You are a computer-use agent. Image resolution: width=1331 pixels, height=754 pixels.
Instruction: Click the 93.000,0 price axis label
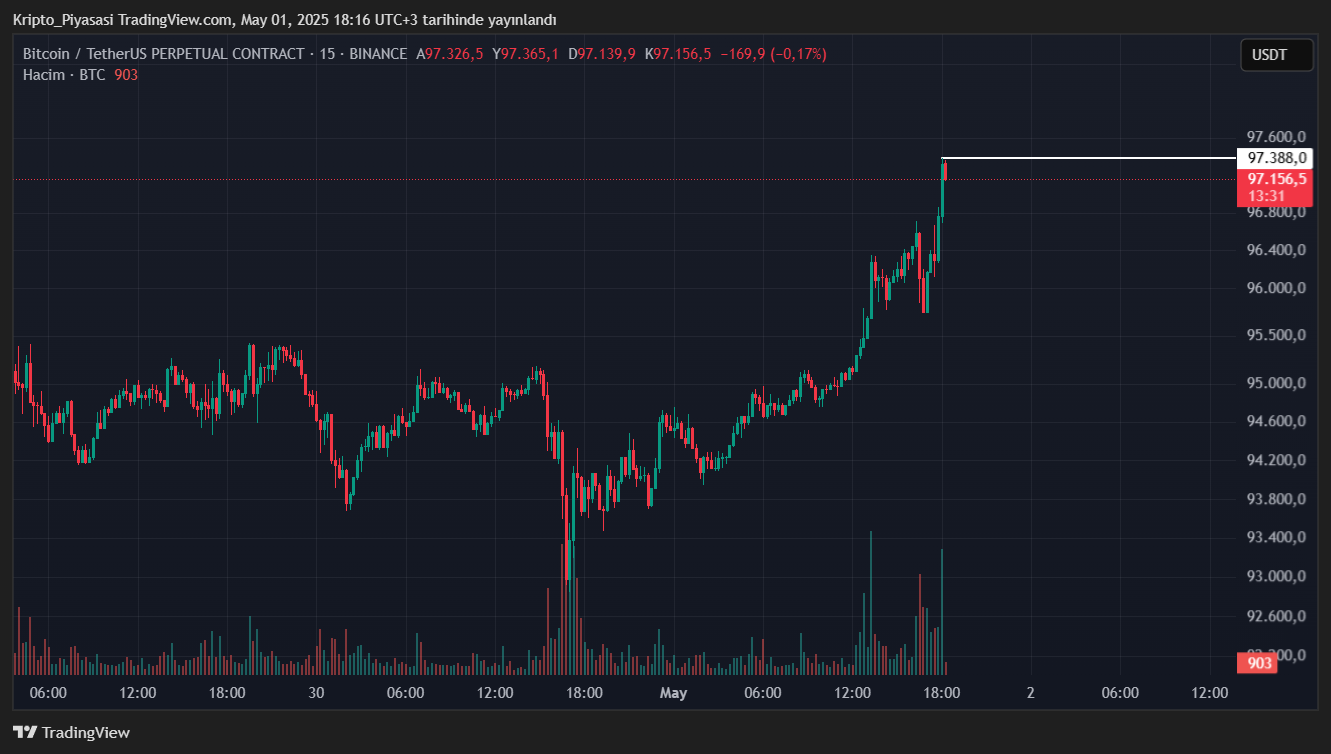pos(1276,576)
